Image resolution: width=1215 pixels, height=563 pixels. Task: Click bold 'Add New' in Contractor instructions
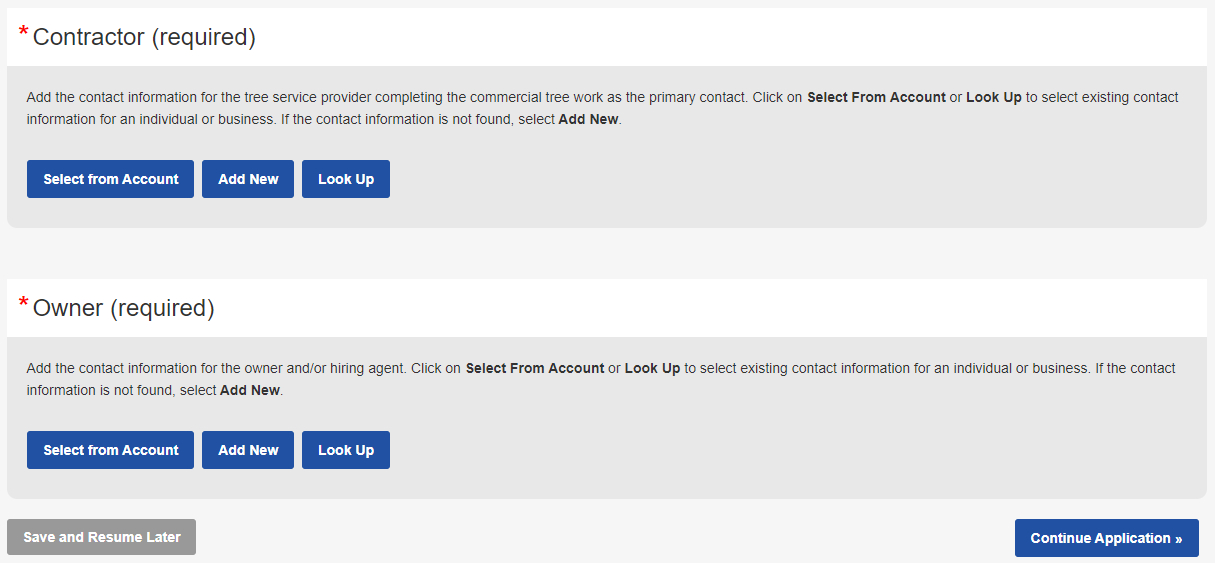pyautogui.click(x=588, y=120)
